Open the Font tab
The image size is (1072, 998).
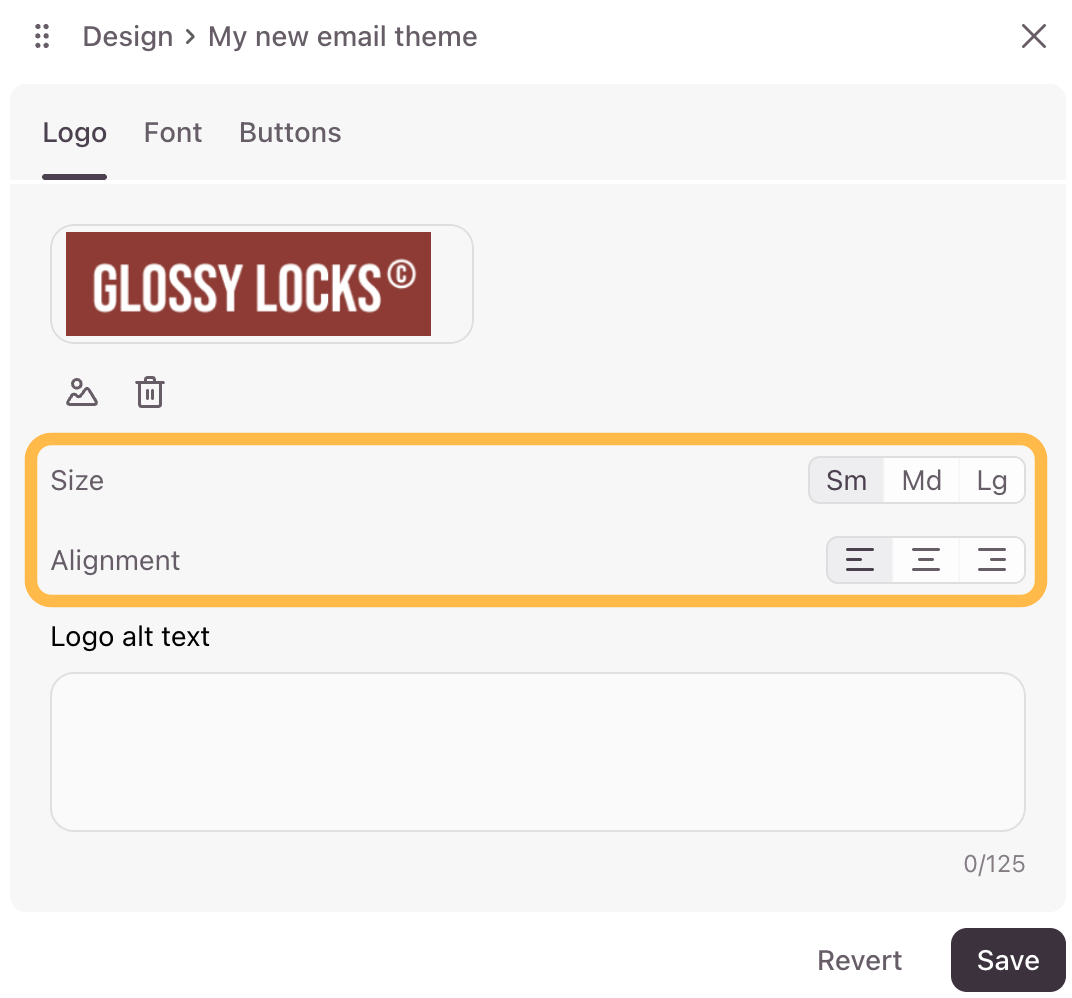[x=173, y=133]
